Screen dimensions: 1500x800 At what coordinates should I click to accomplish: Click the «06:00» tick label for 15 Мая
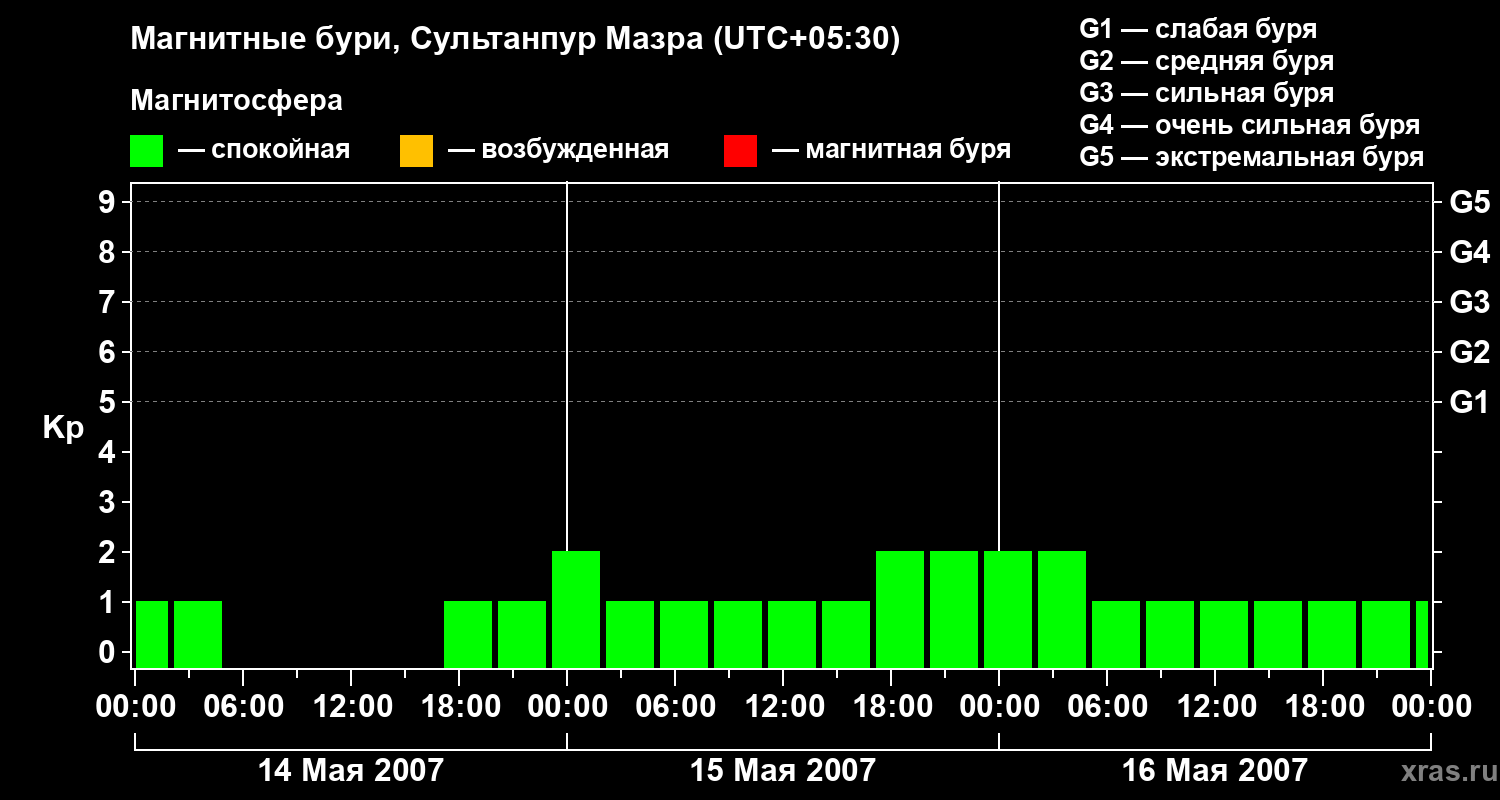click(675, 707)
